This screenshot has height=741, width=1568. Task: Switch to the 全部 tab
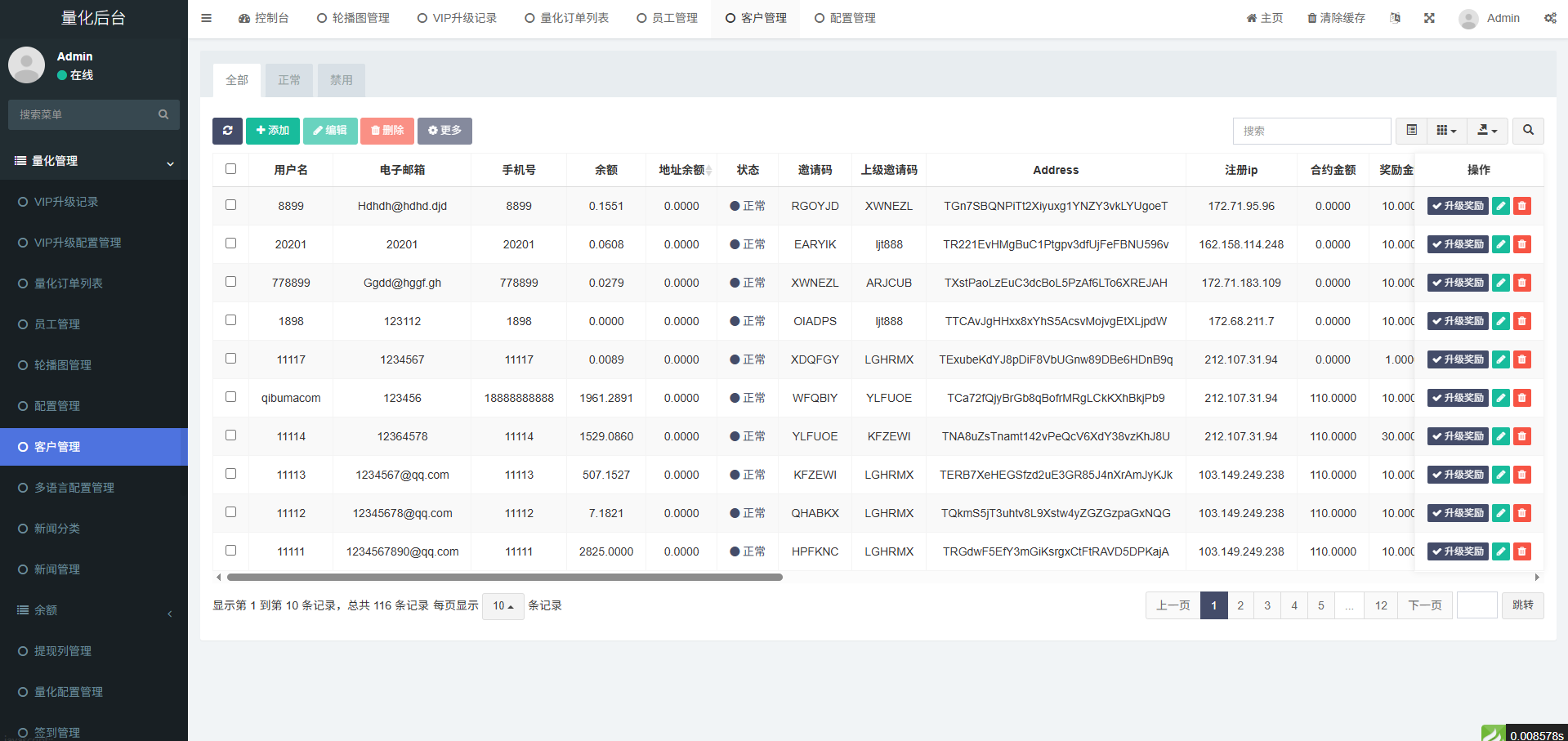click(x=237, y=80)
